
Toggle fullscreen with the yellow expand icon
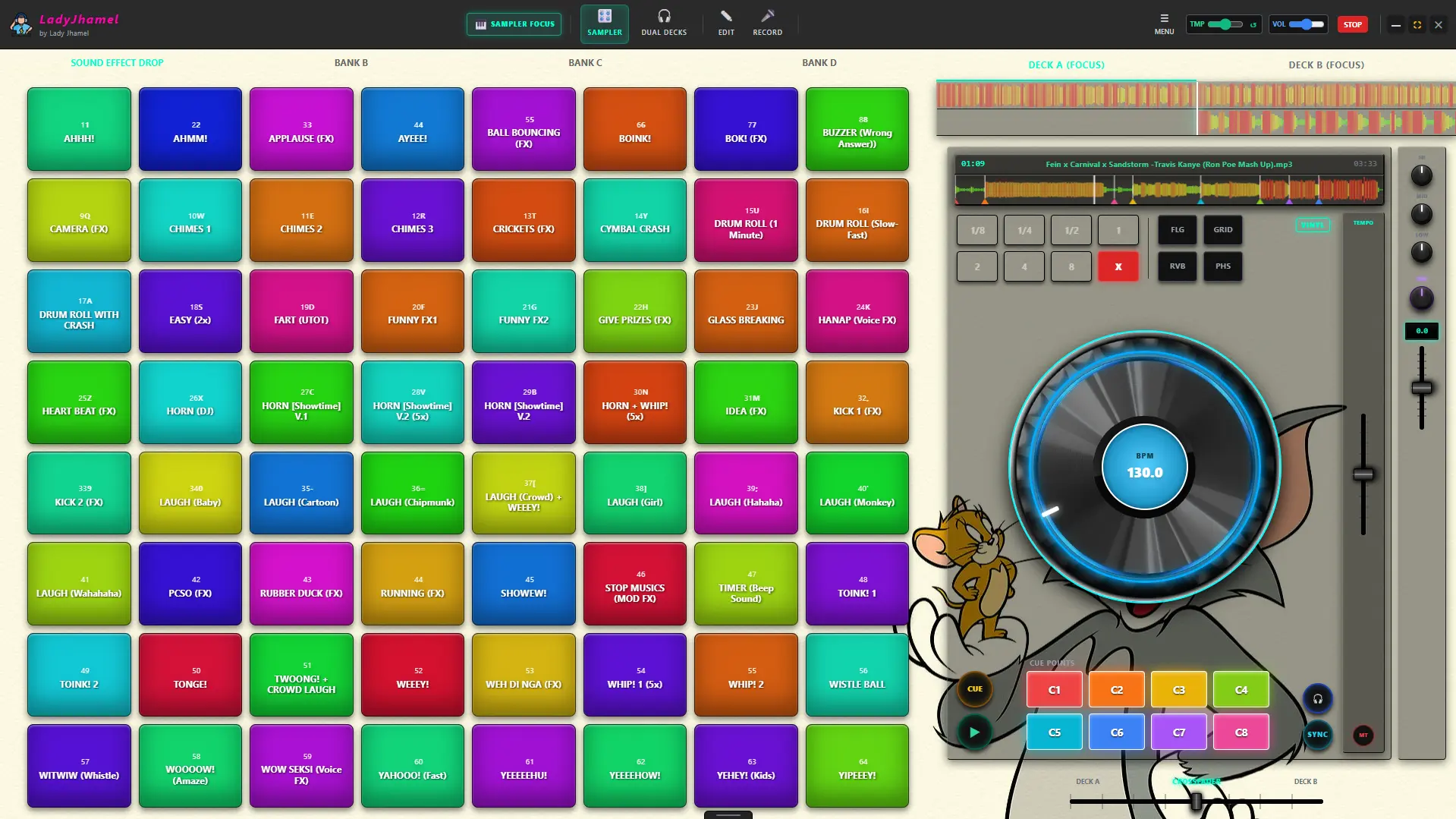[1417, 24]
